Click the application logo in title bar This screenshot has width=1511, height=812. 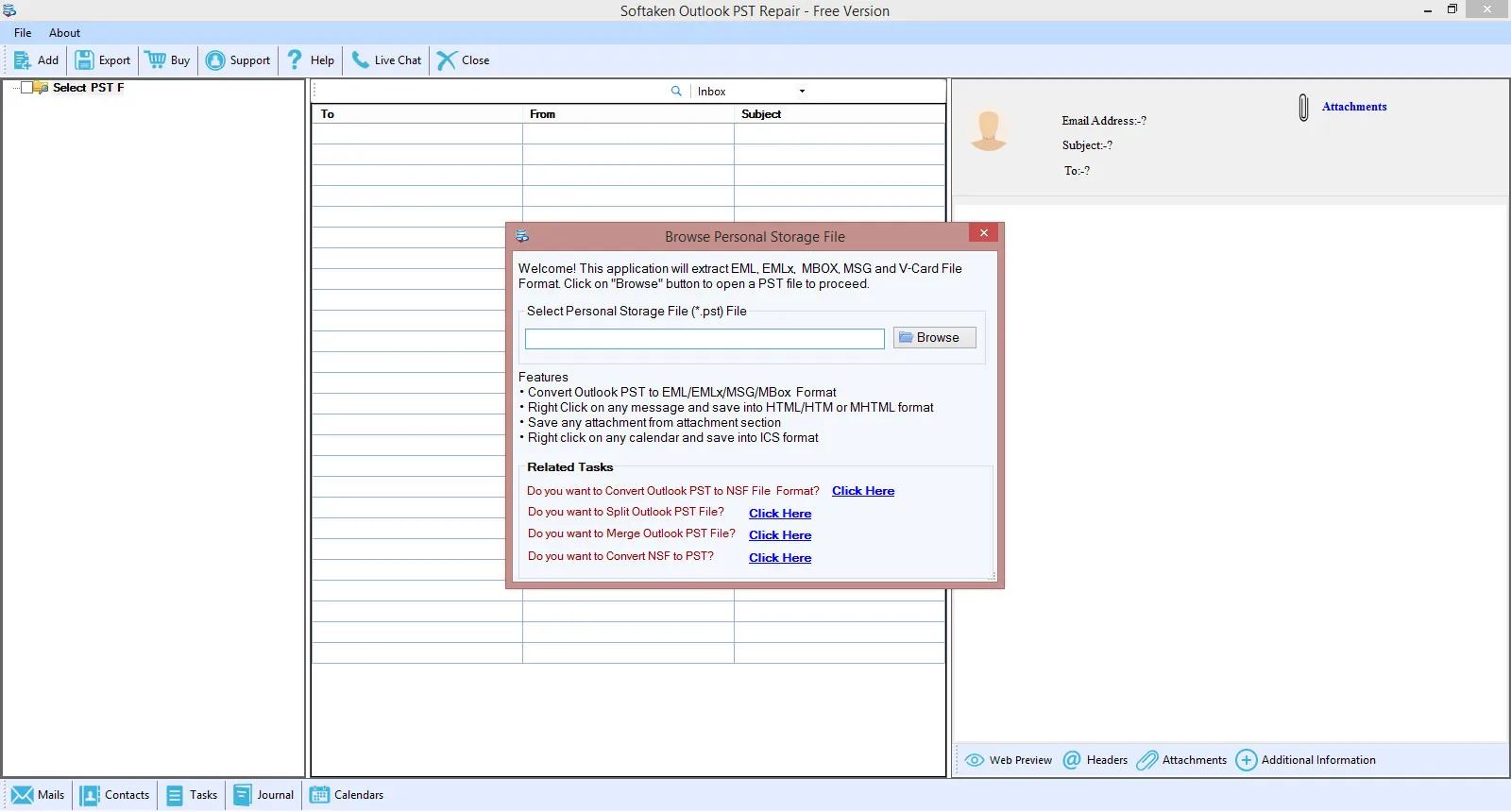tap(9, 10)
